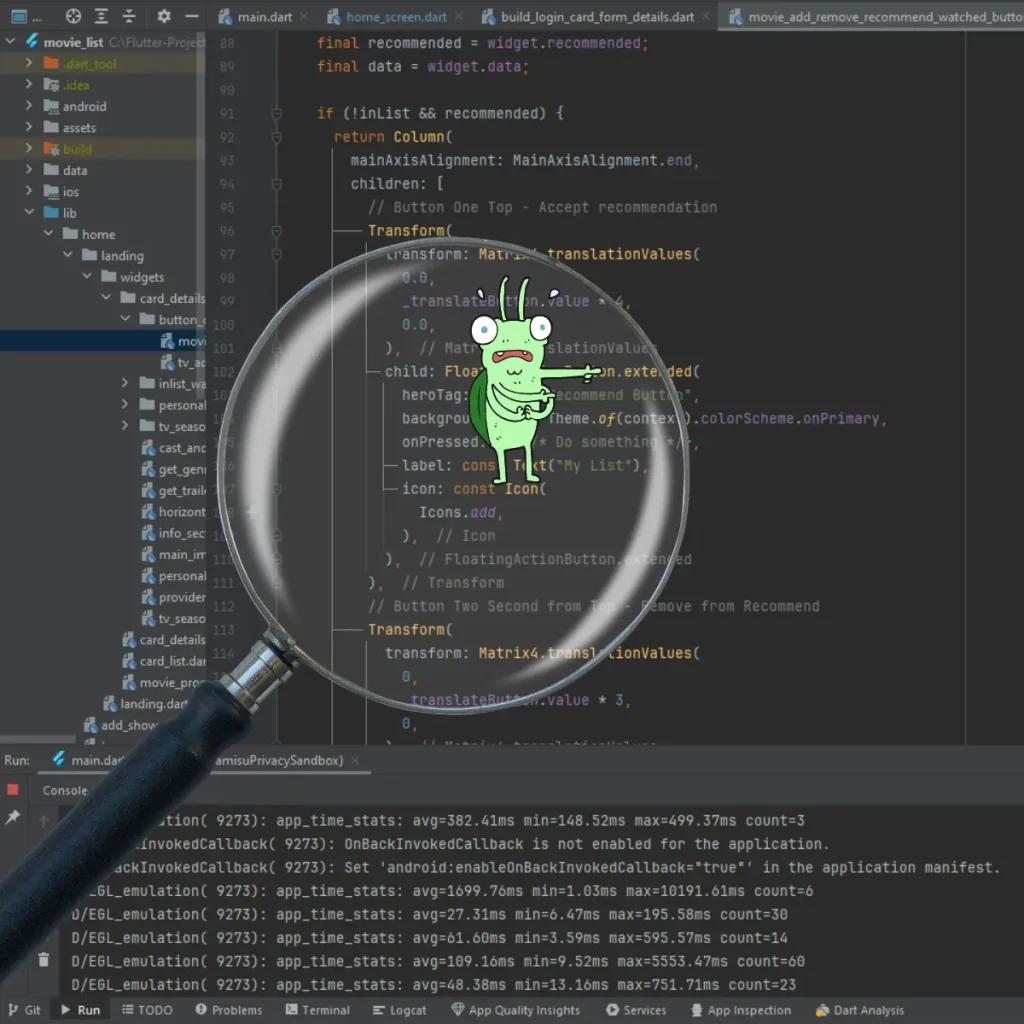
Task: Click the locate opened file crosshair icon
Action: point(73,16)
